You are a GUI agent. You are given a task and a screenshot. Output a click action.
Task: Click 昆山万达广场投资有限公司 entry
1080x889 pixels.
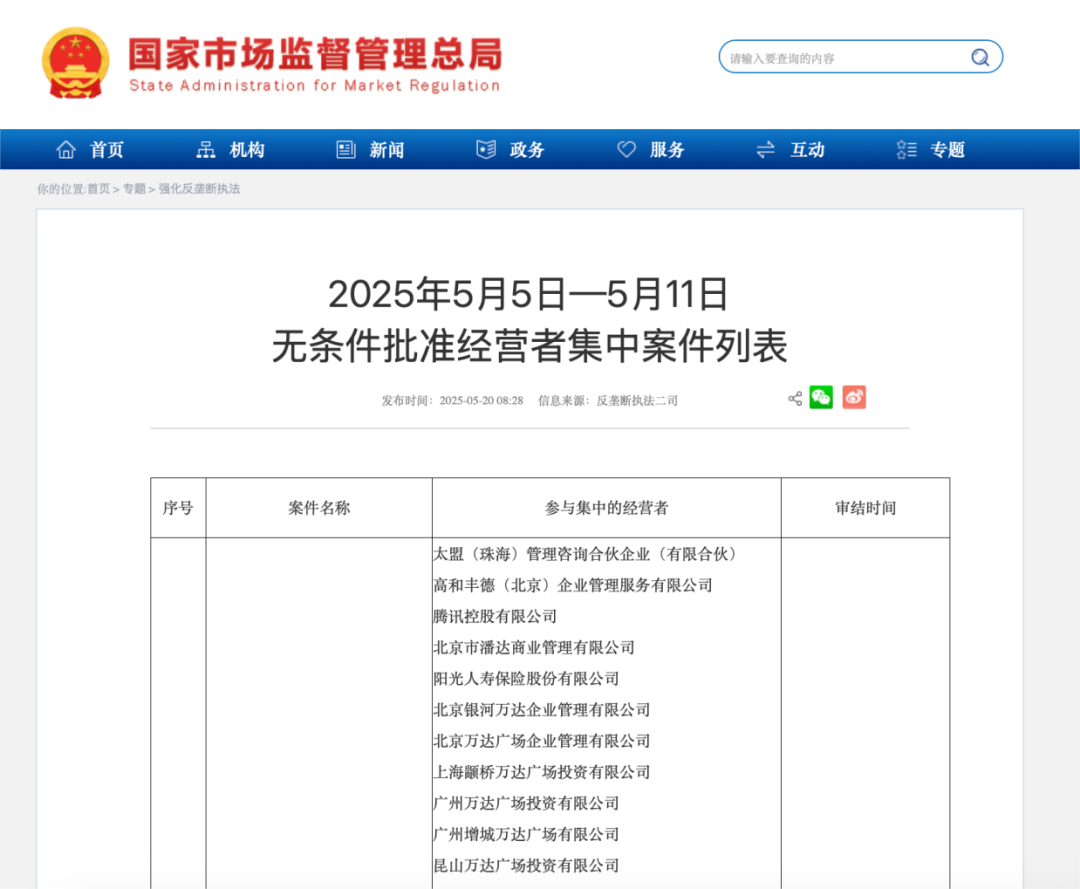tap(526, 866)
